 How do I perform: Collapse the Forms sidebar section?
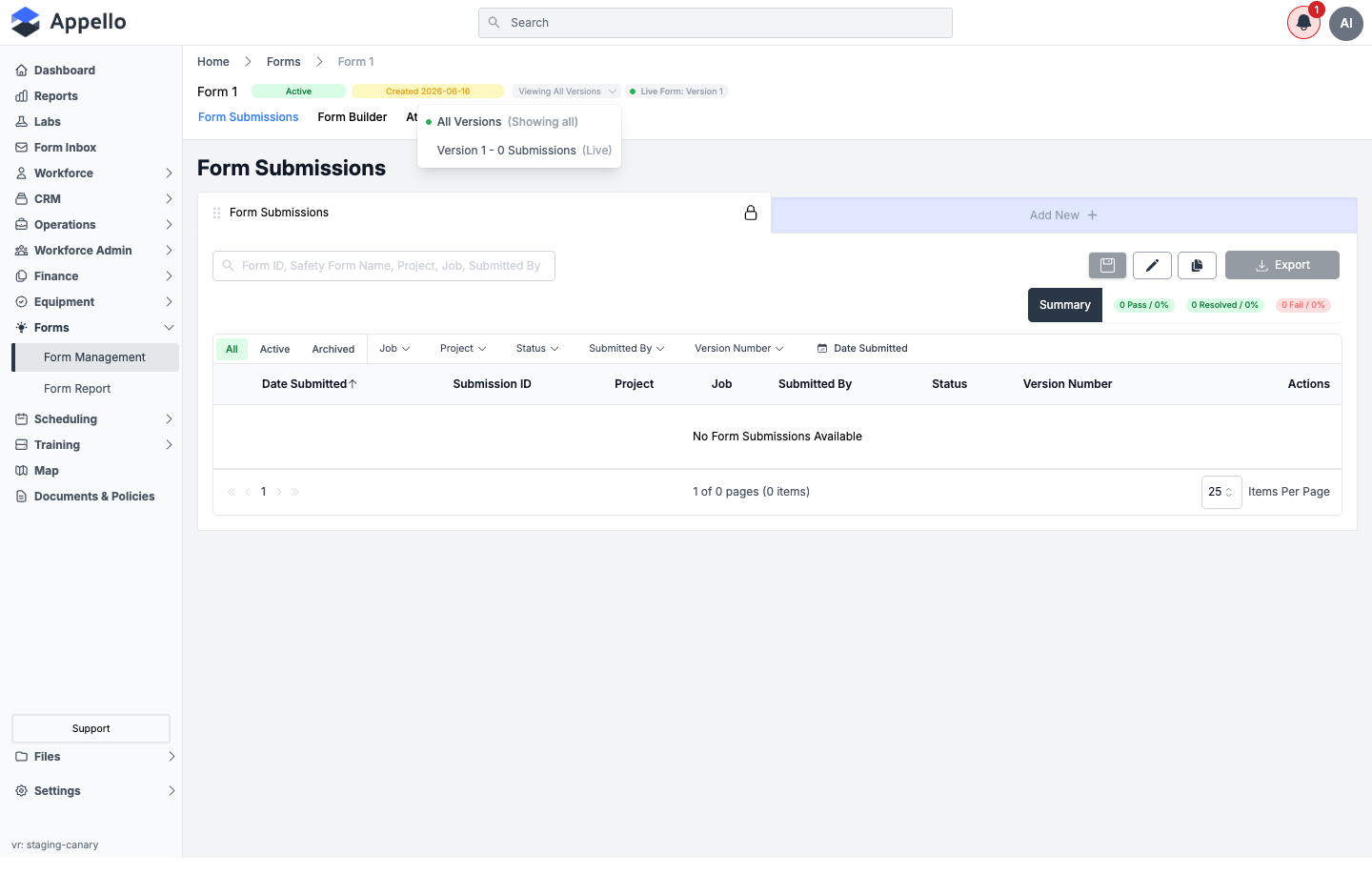(x=94, y=328)
